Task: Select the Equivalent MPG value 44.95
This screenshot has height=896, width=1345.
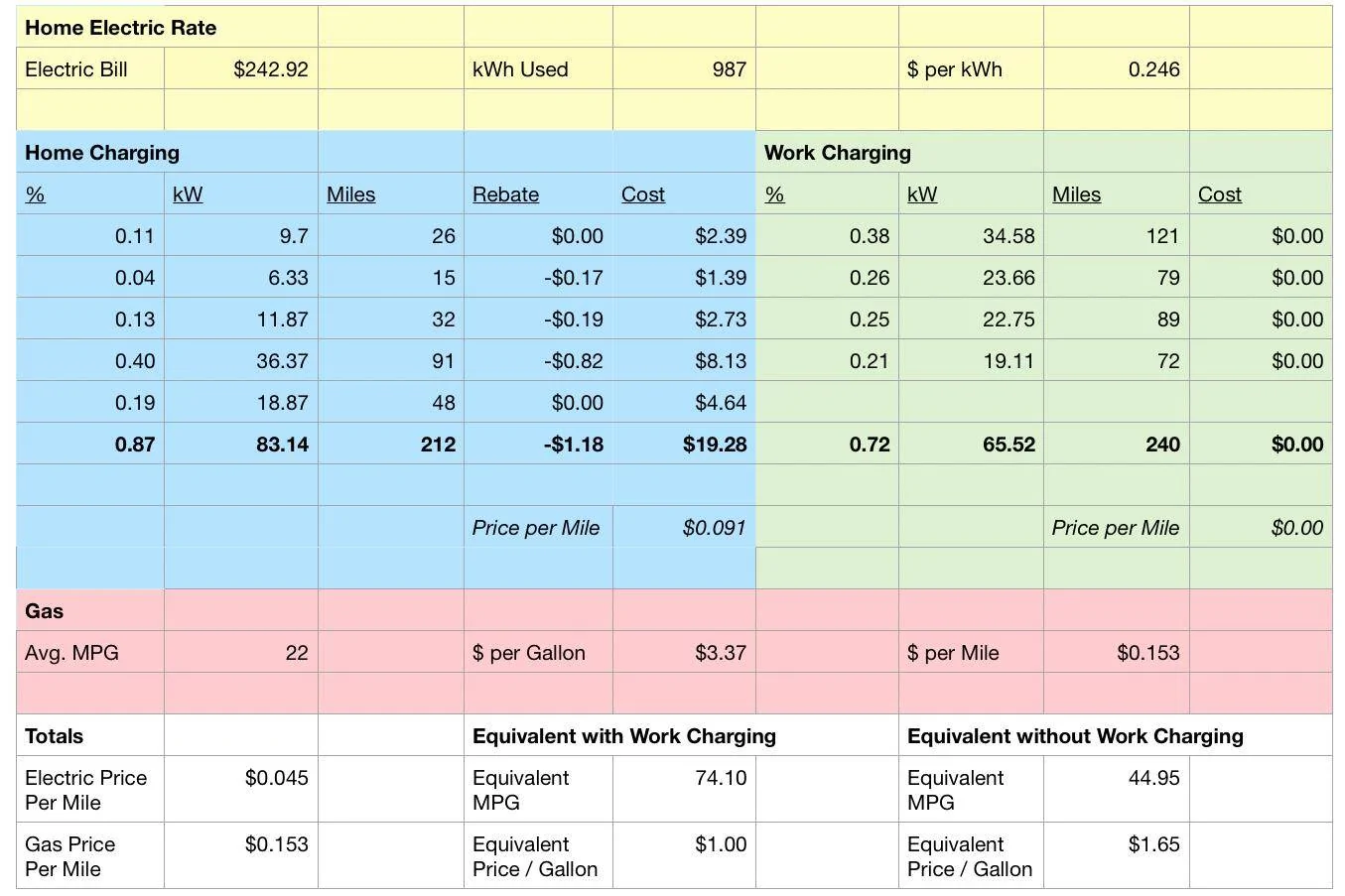Action: point(1117,789)
